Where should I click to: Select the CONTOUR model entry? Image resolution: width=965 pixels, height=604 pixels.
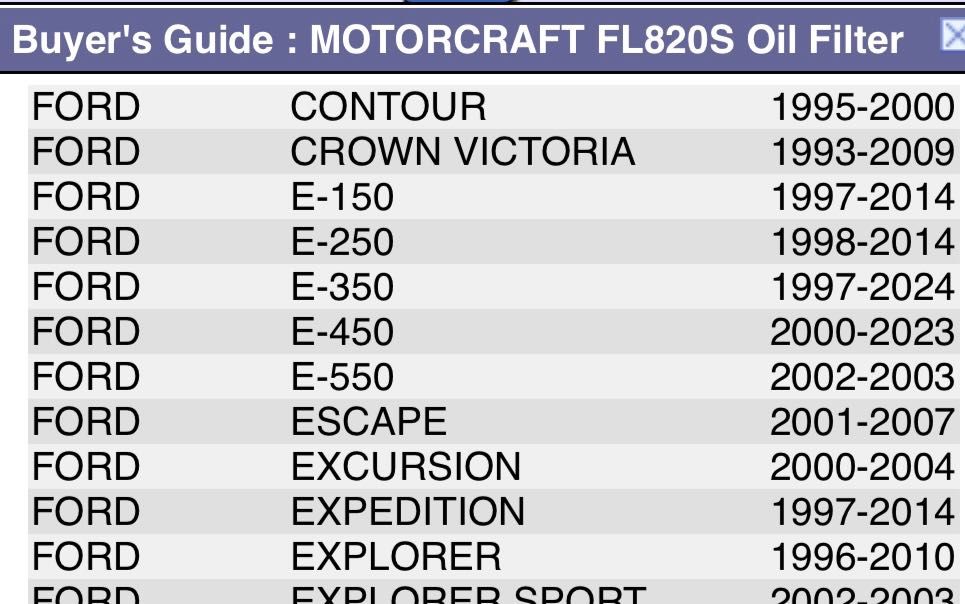point(388,107)
